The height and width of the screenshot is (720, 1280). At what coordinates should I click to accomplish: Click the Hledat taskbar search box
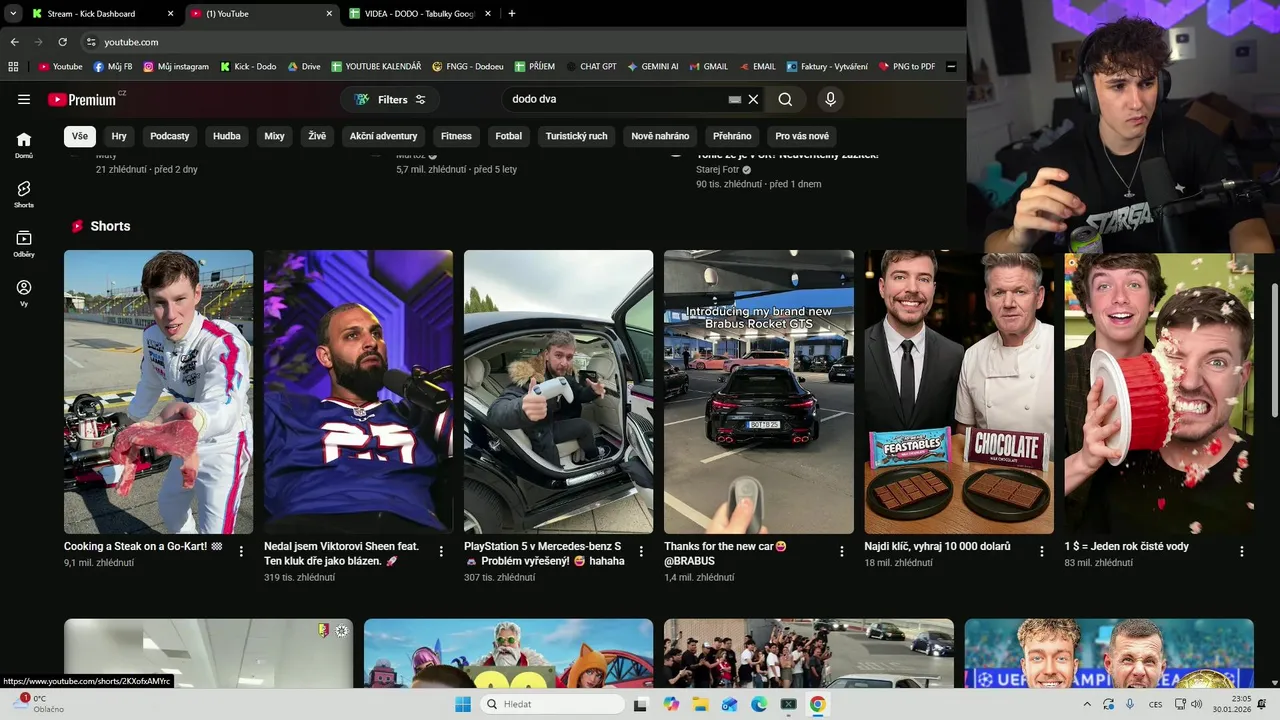[x=553, y=704]
